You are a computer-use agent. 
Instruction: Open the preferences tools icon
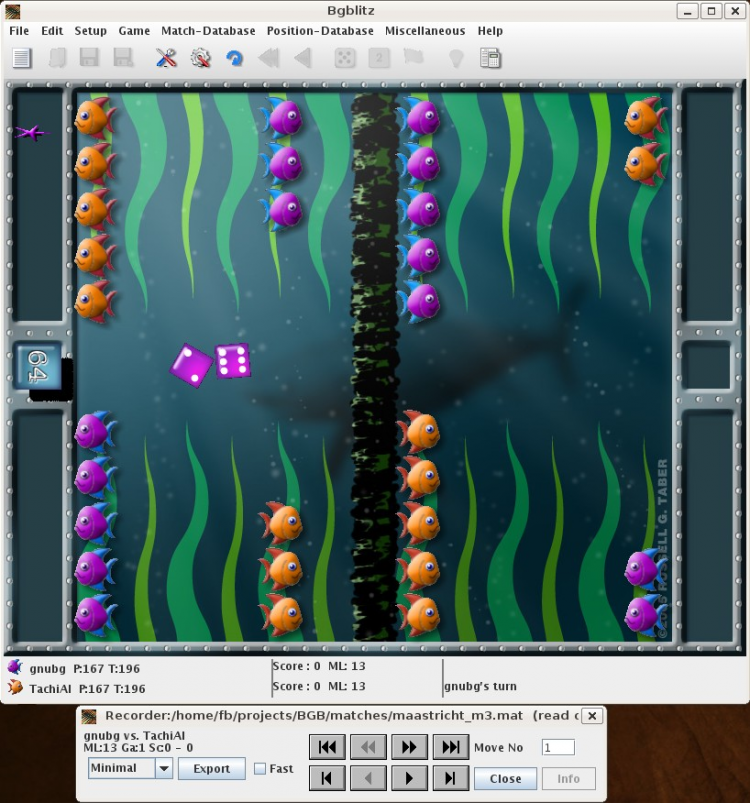[x=166, y=58]
